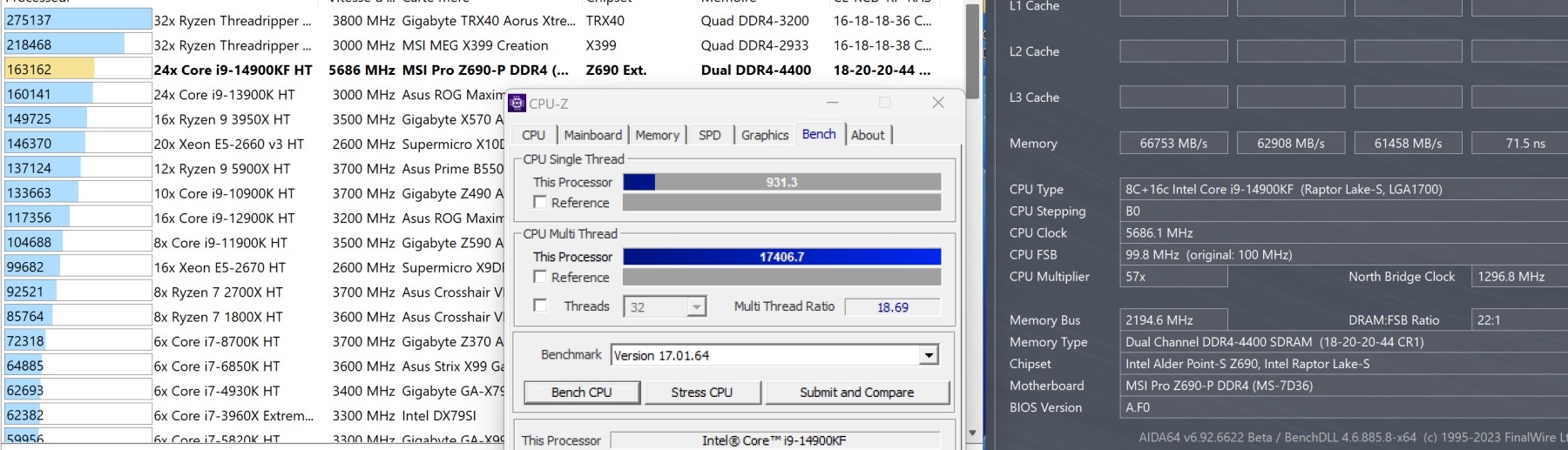Viewport: 1568px width, 450px height.
Task: Go to the Graphics tab
Action: click(765, 135)
